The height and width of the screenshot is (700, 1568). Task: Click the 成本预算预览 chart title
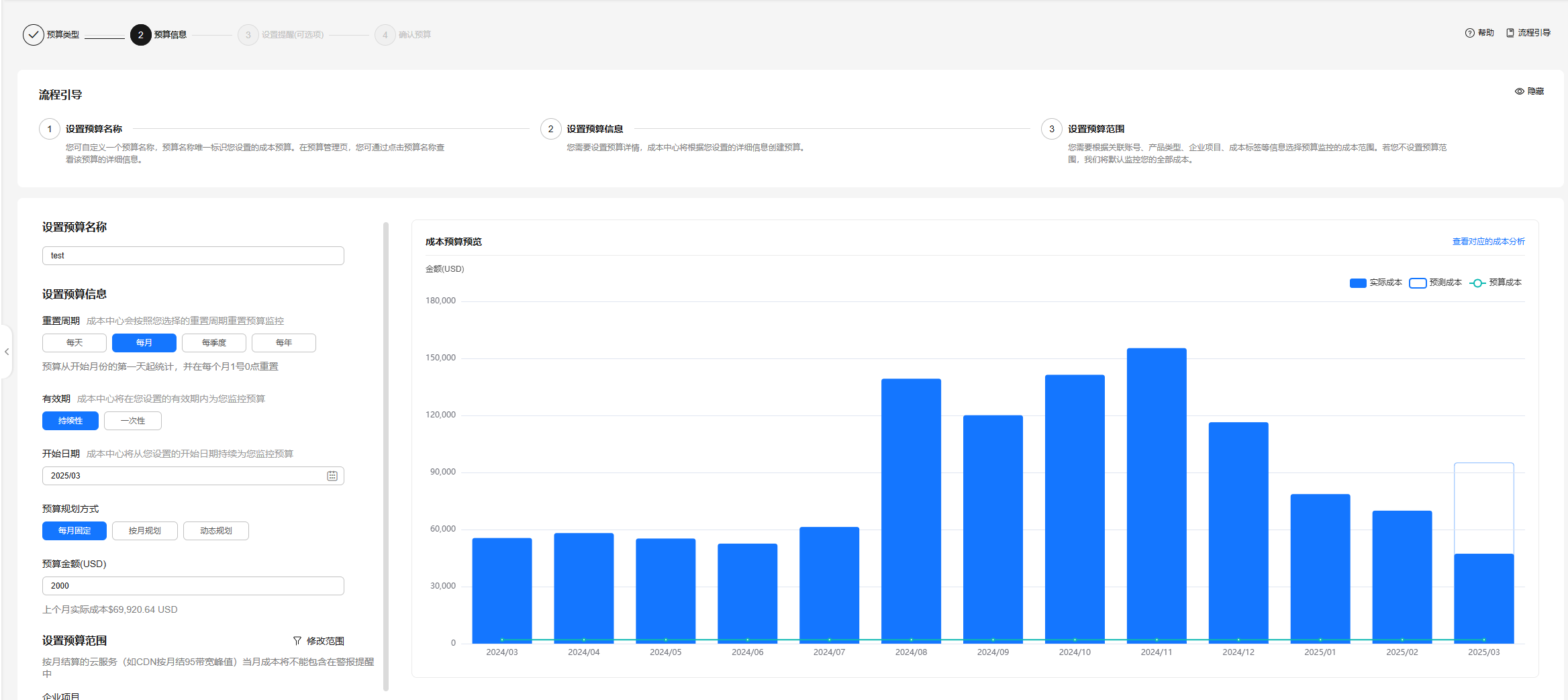(x=454, y=242)
